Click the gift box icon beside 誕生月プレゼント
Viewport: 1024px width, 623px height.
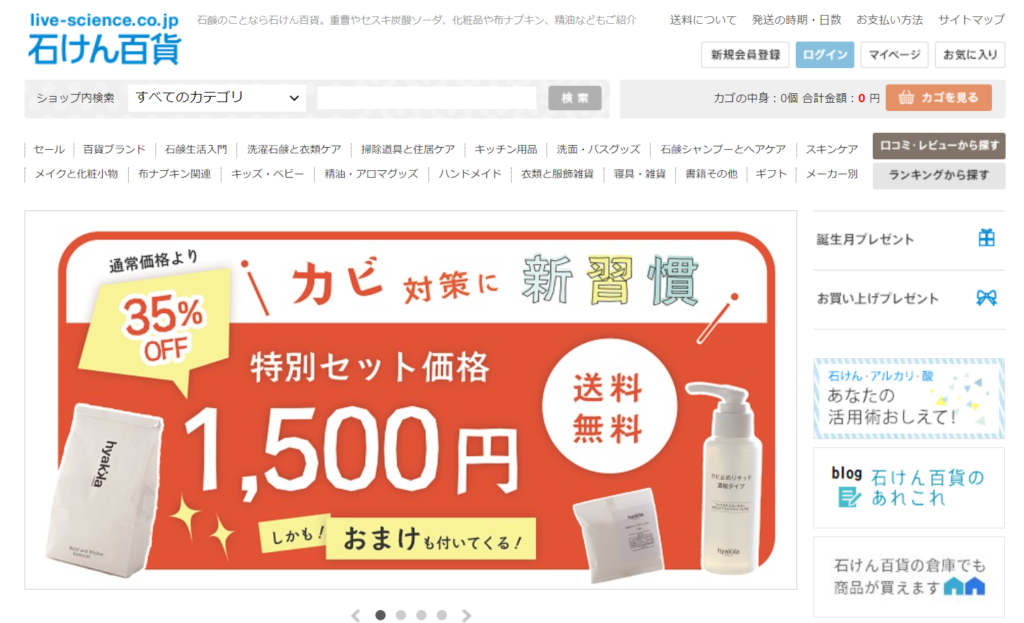(986, 238)
